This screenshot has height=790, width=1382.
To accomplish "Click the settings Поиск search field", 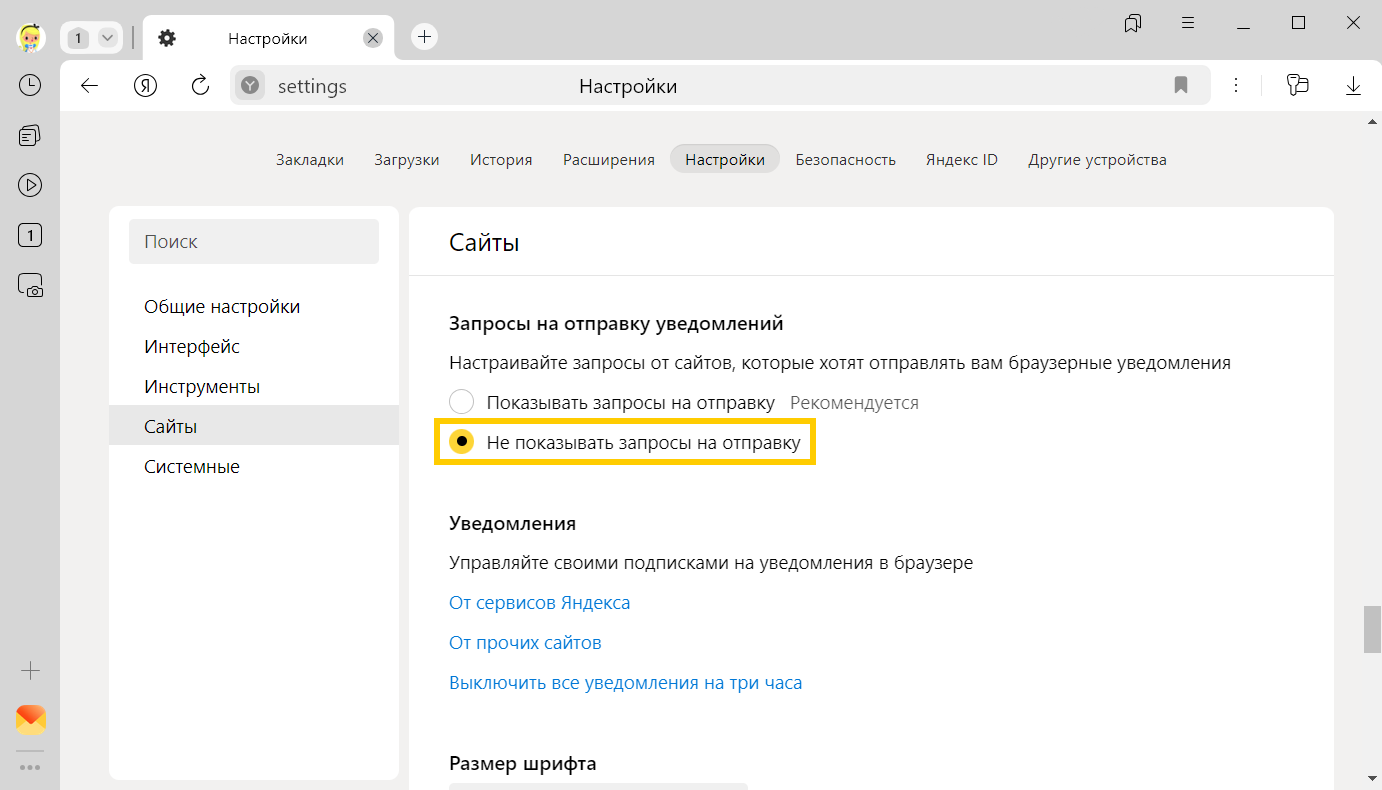I will (x=254, y=242).
